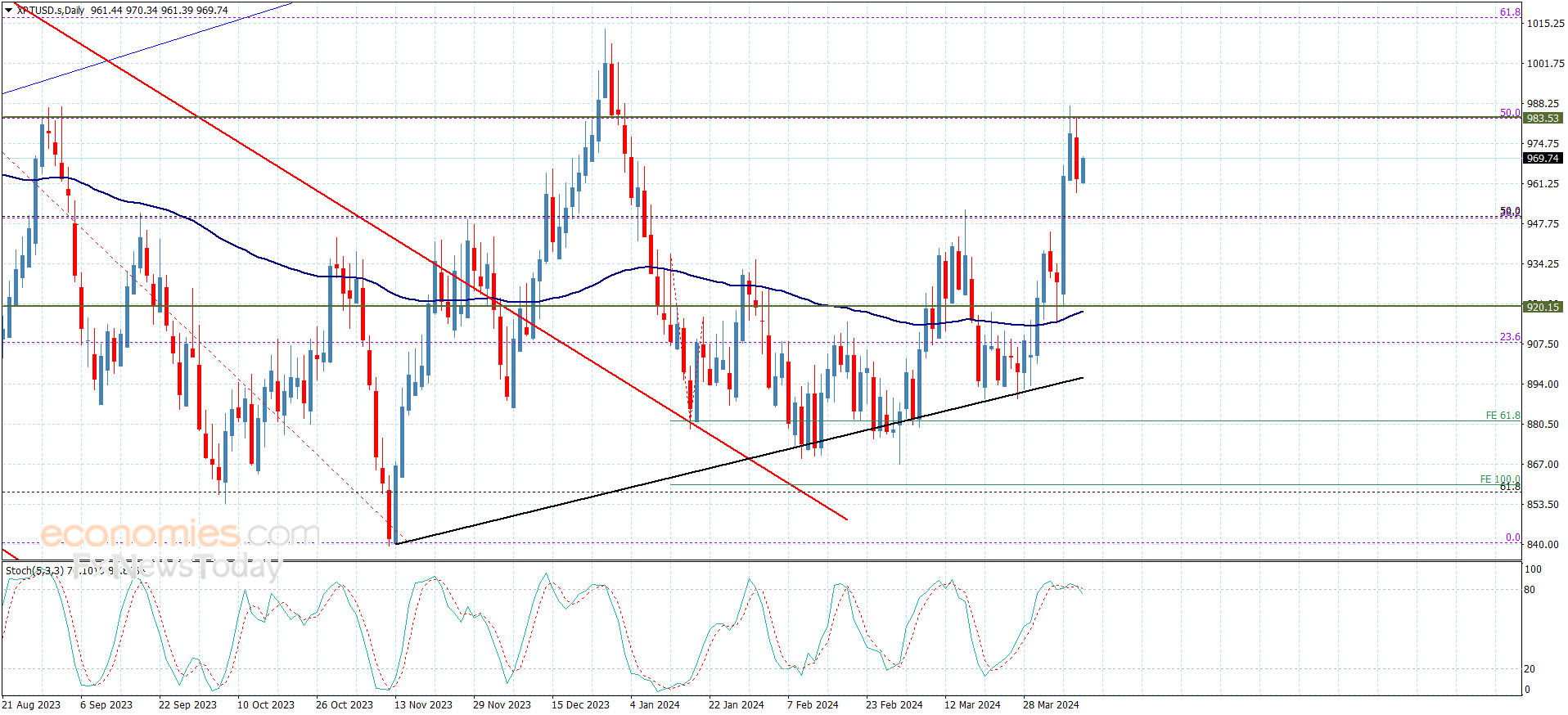Select the 920.15 horizontal line price tag
Image resolution: width=1568 pixels, height=715 pixels.
[1542, 307]
